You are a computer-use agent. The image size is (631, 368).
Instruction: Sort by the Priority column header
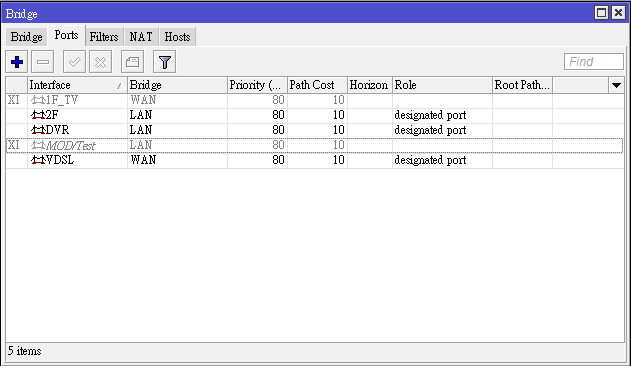[257, 85]
